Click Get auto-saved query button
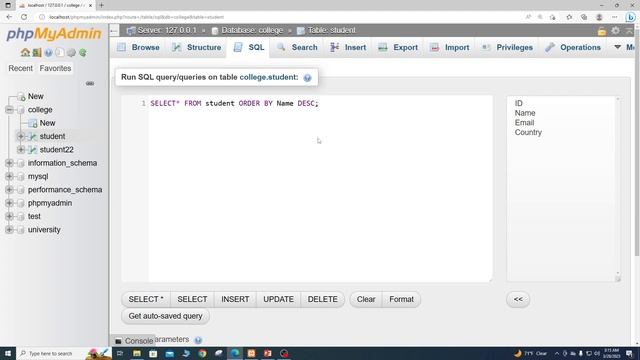Viewport: 640px width, 360px height. pos(165,316)
